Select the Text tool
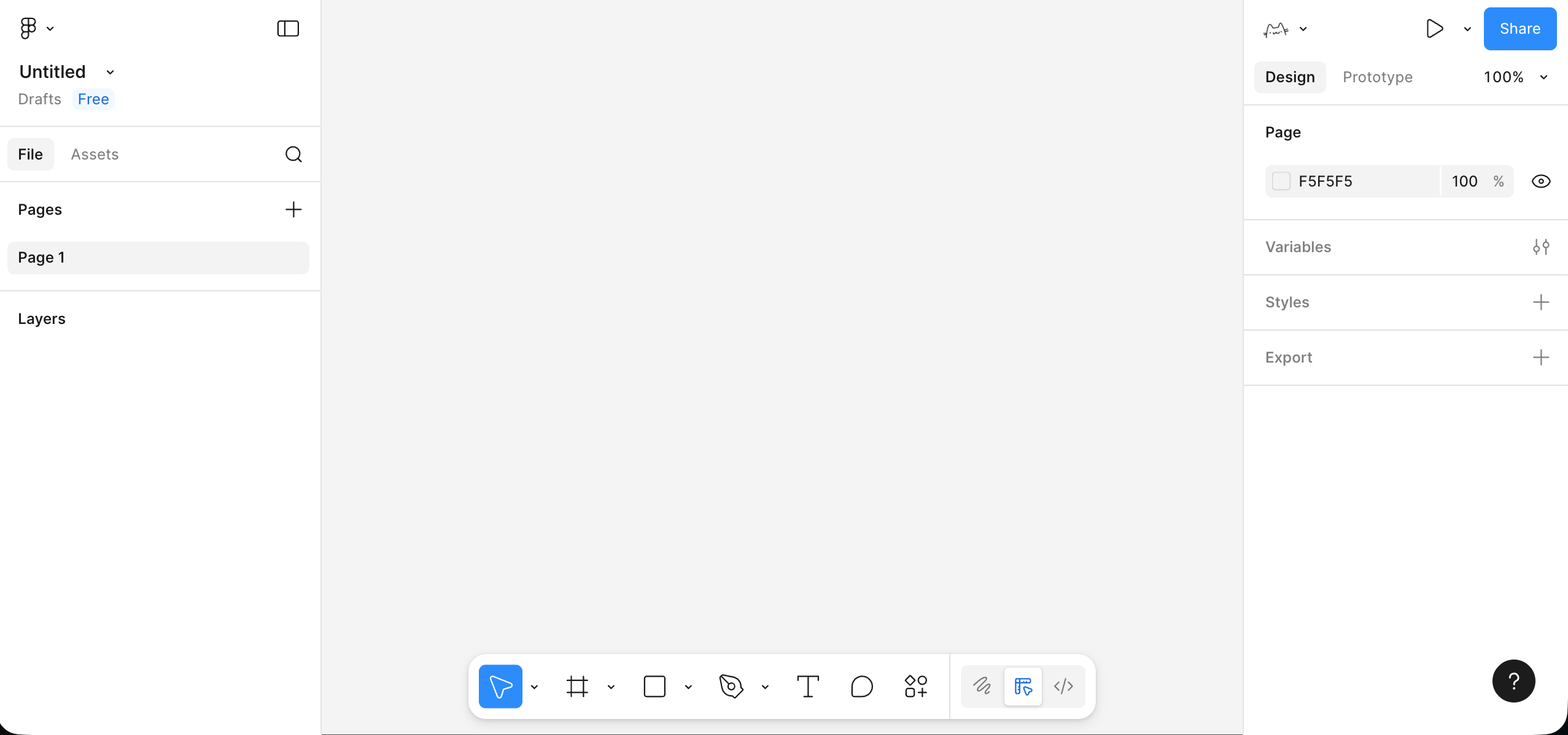Viewport: 1568px width, 735px height. coord(808,687)
